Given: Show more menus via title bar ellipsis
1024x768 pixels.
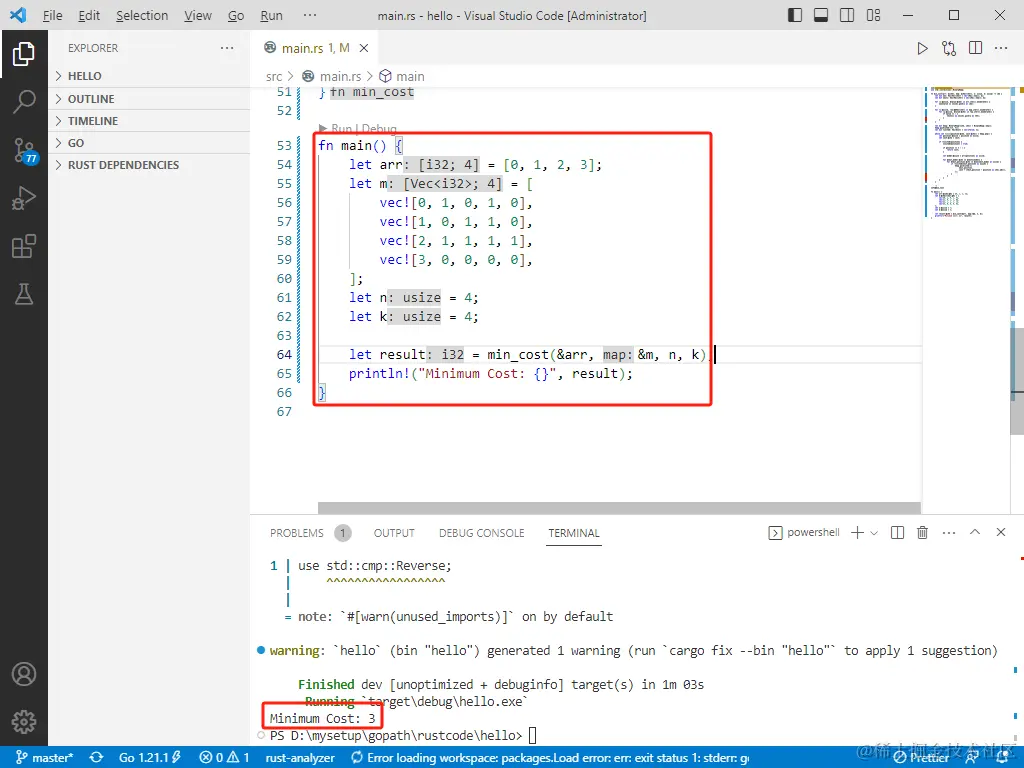Looking at the screenshot, I should pos(310,15).
